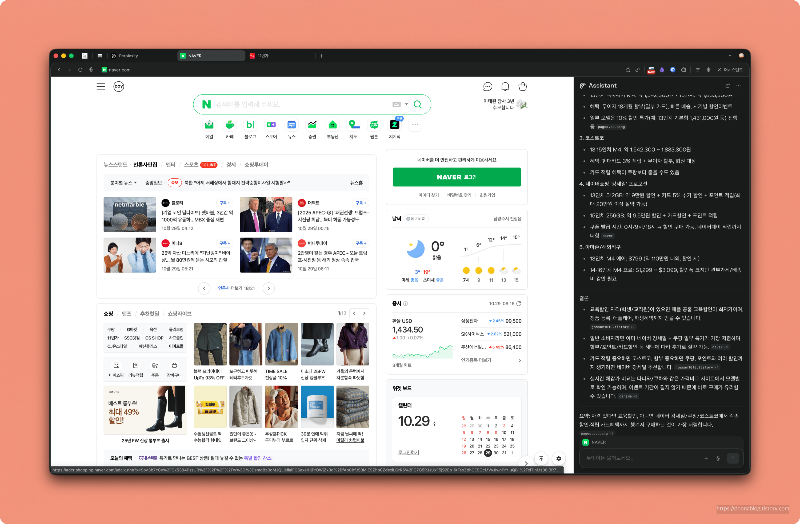The height and width of the screenshot is (524, 800).
Task: Open the news photo of two men shaking hands
Action: pyautogui.click(x=266, y=214)
